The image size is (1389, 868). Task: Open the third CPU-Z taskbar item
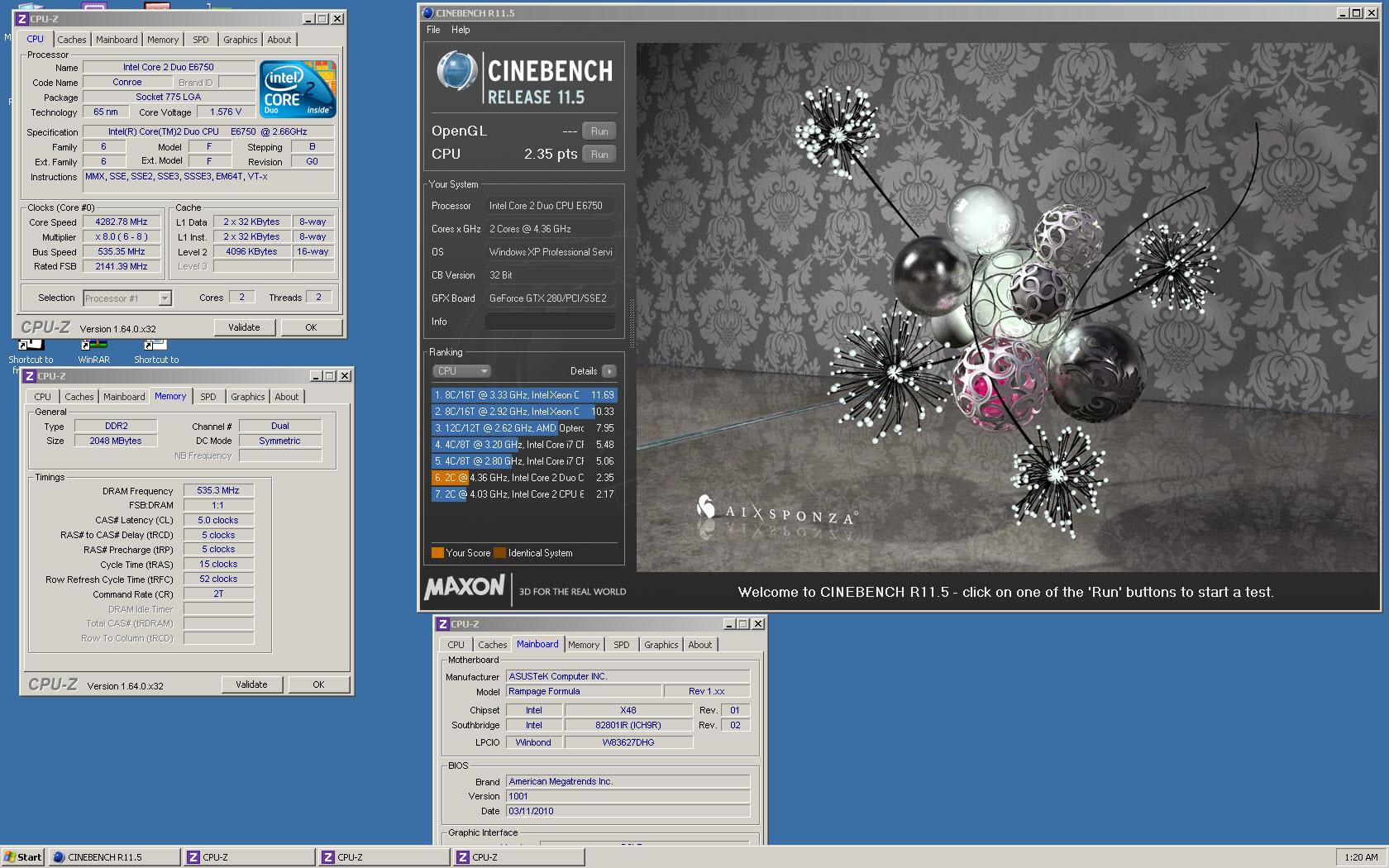518,857
